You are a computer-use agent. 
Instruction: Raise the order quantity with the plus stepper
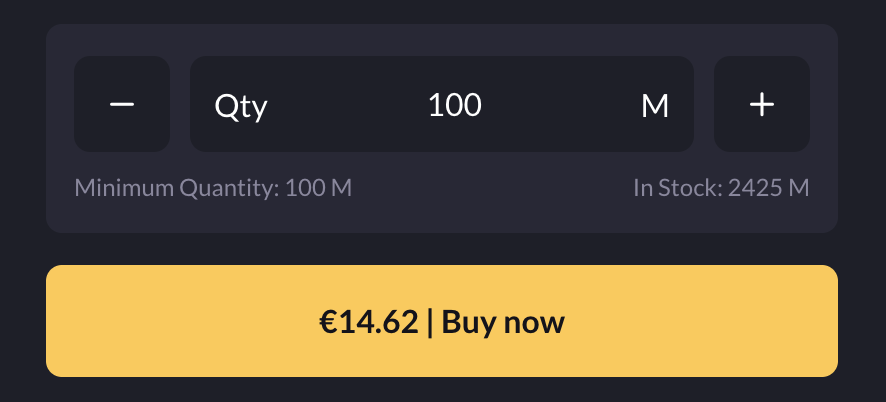pos(762,104)
